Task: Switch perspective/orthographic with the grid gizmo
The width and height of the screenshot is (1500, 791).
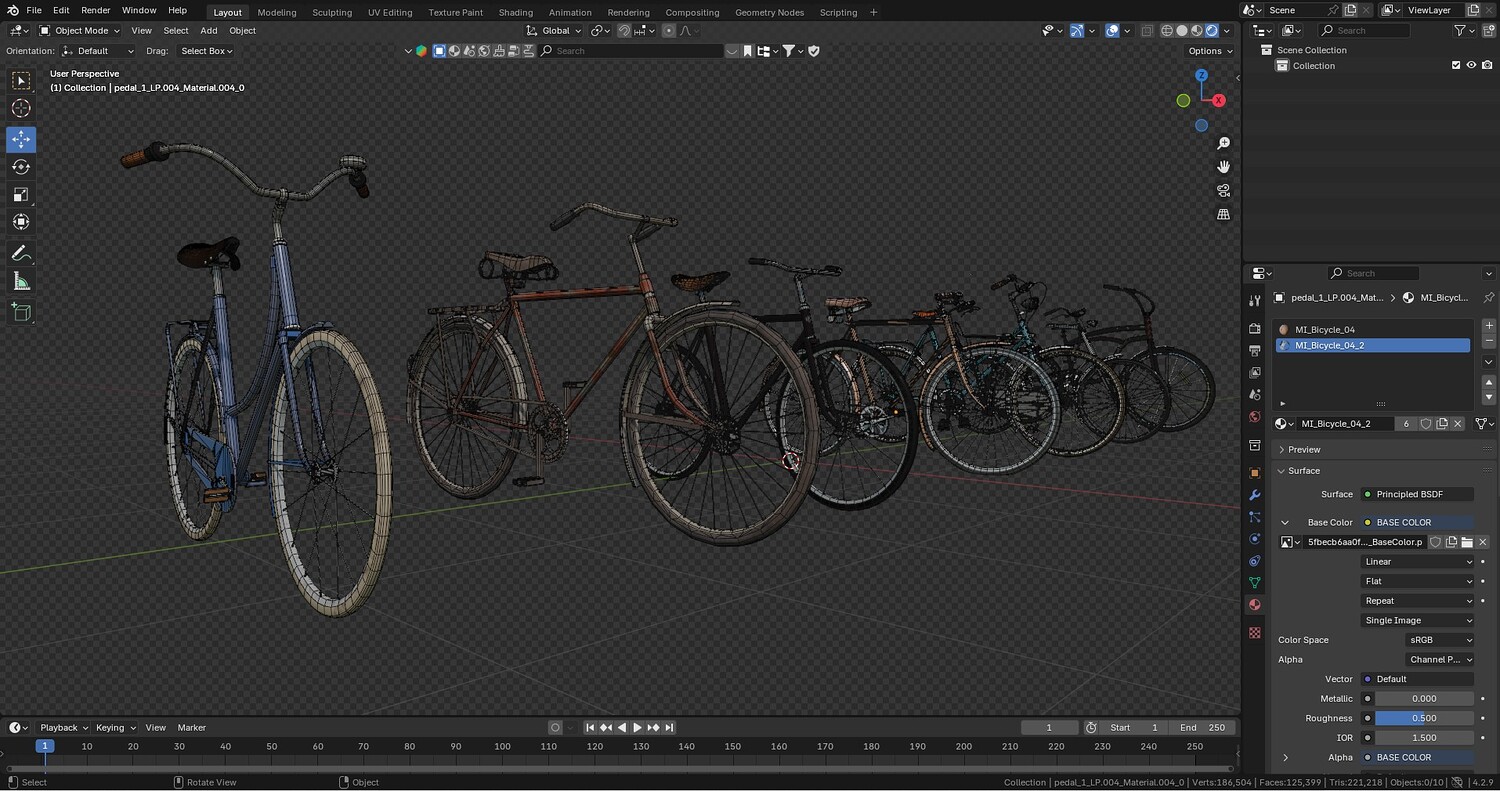Action: click(x=1223, y=214)
